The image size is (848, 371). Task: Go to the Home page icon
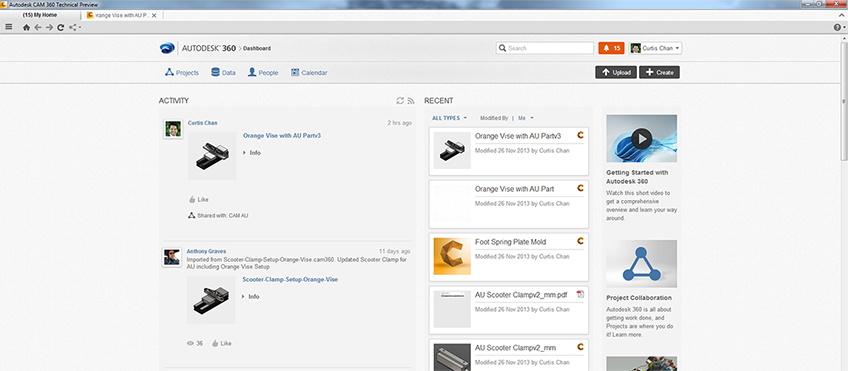[x=26, y=28]
